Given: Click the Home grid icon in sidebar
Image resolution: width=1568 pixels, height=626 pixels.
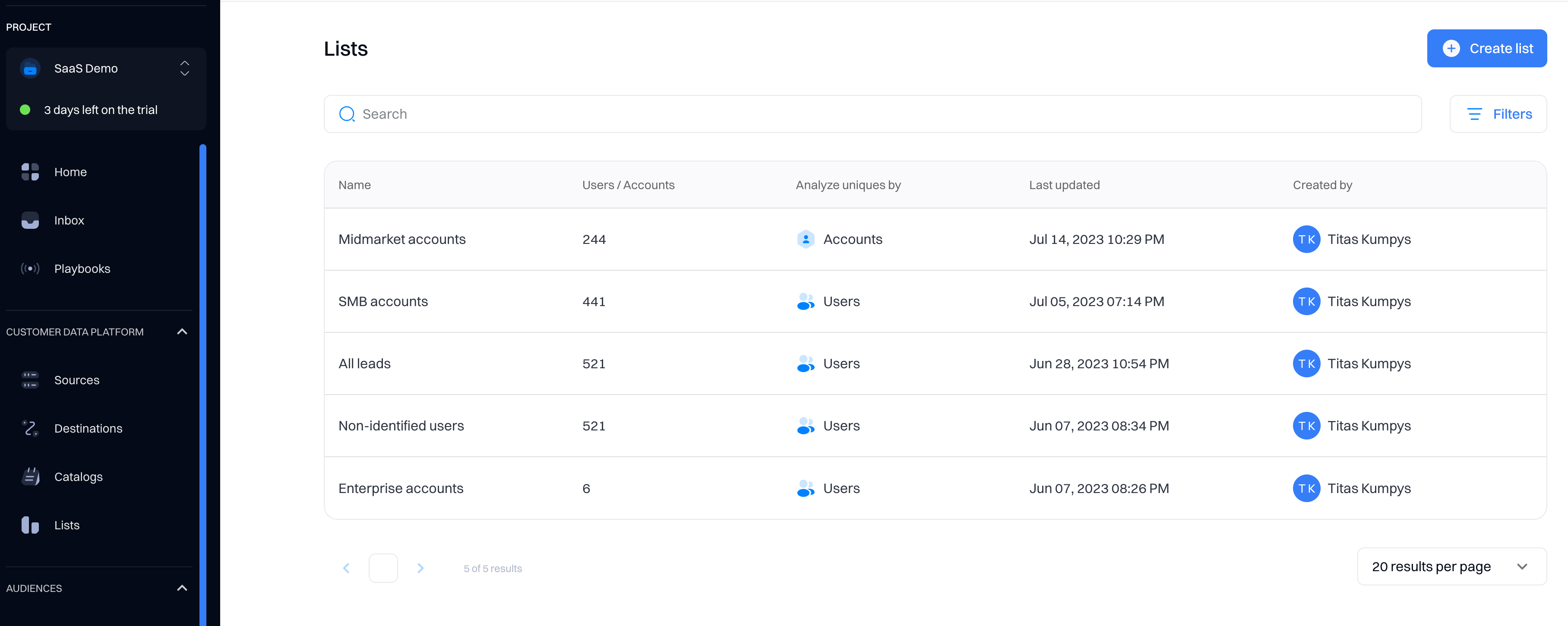Looking at the screenshot, I should point(30,172).
